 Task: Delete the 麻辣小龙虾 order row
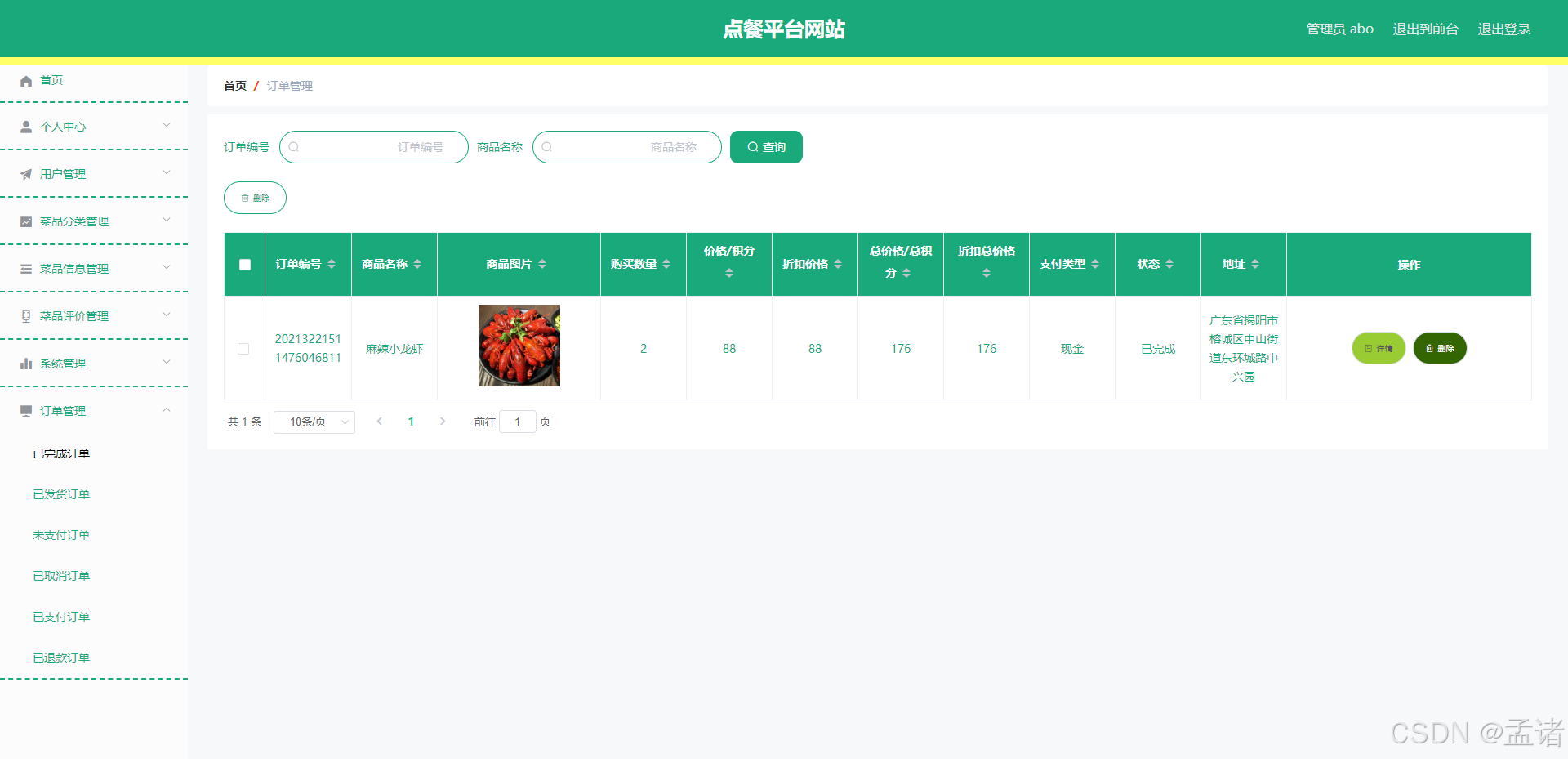(x=1440, y=348)
